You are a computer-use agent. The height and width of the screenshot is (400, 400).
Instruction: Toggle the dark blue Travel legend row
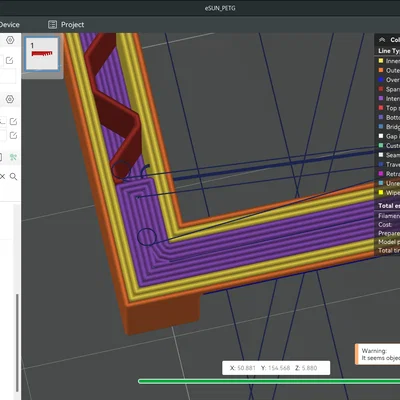(388, 164)
